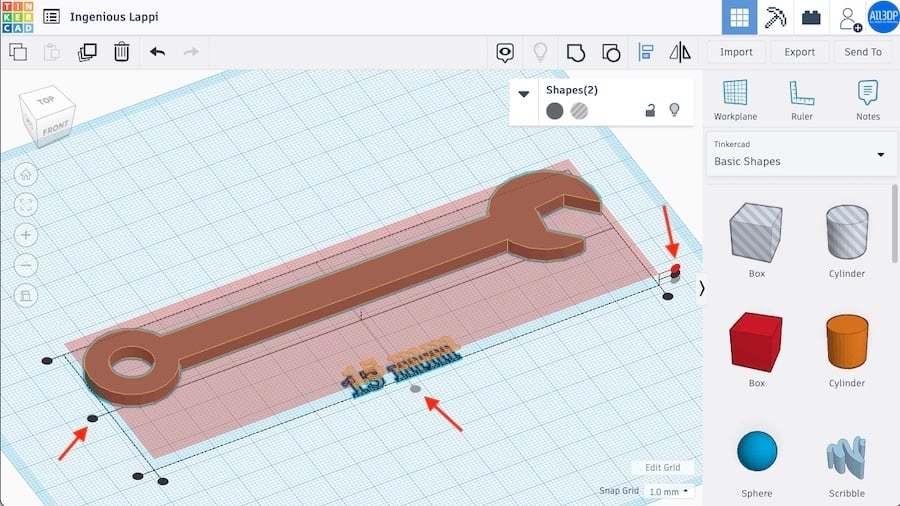Switch to the Bricks view tab

pyautogui.click(x=810, y=18)
